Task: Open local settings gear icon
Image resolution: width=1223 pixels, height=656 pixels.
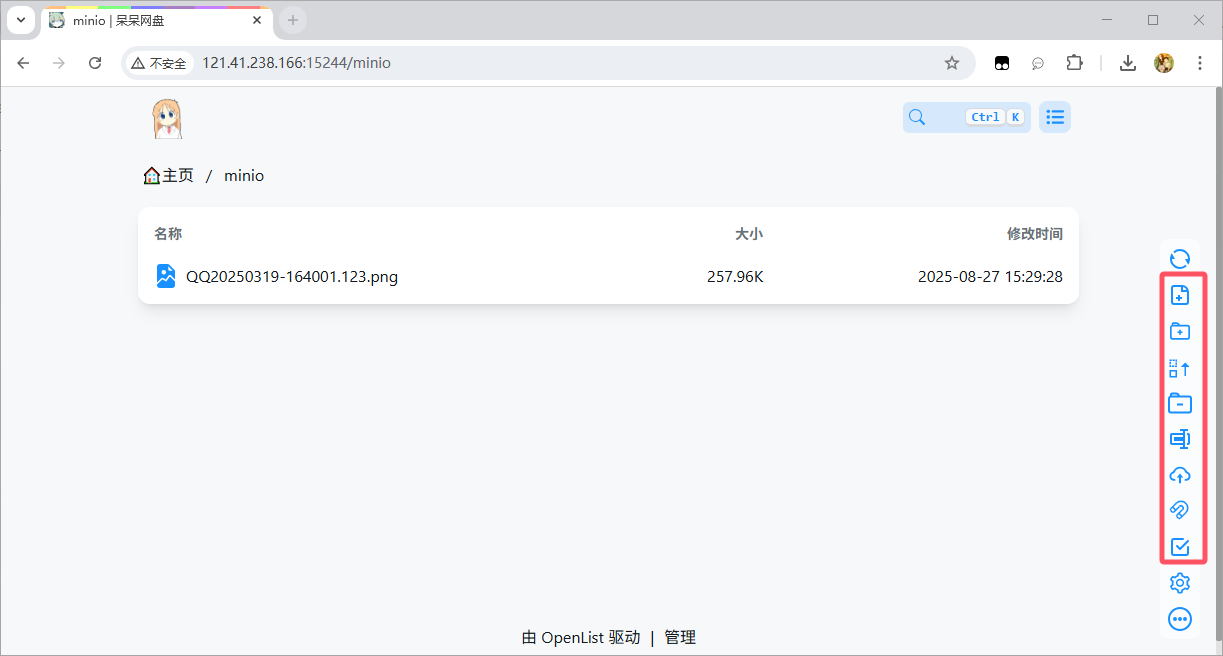Action: pos(1180,583)
